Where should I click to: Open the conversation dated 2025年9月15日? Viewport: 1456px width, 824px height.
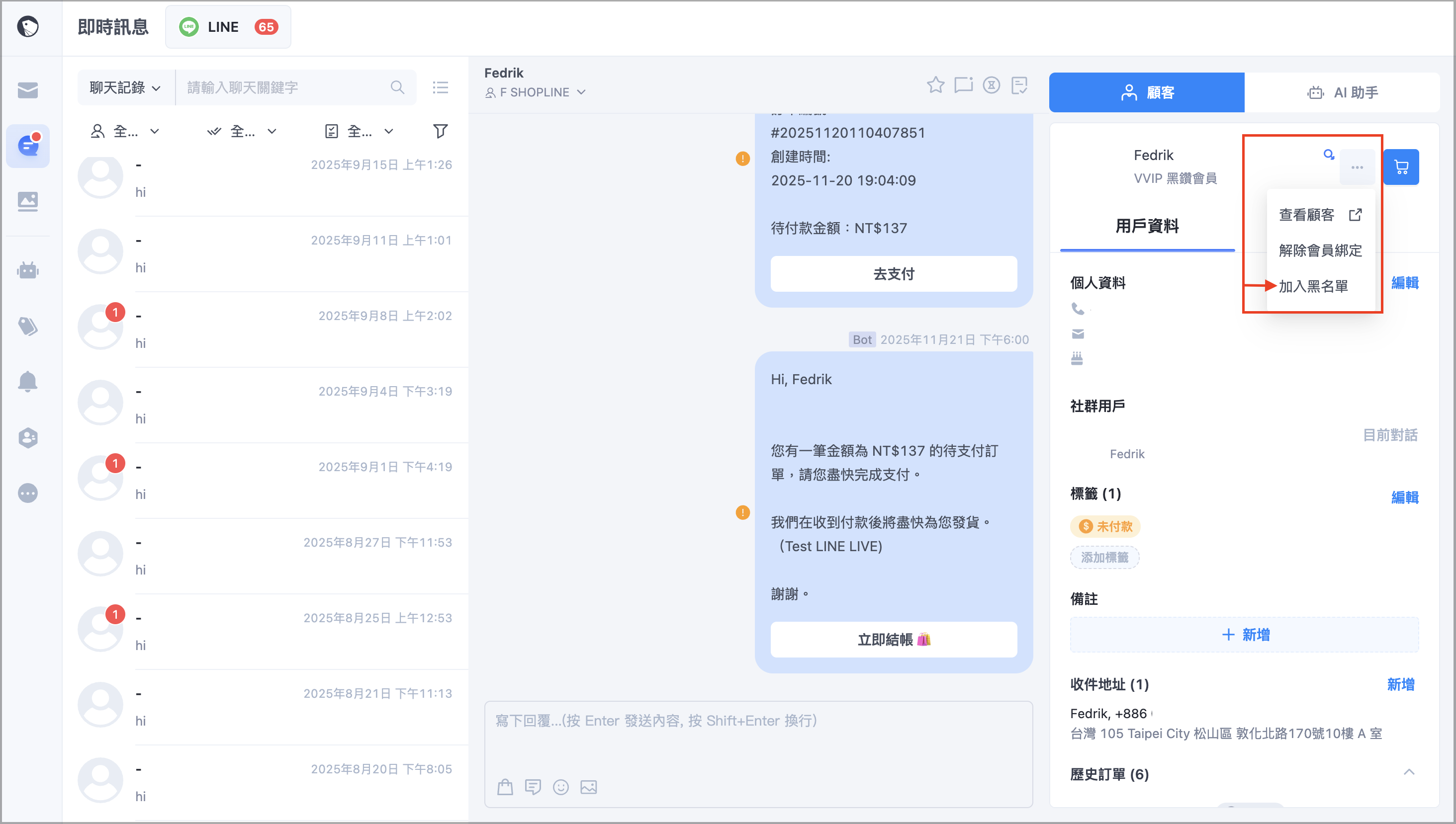266,178
